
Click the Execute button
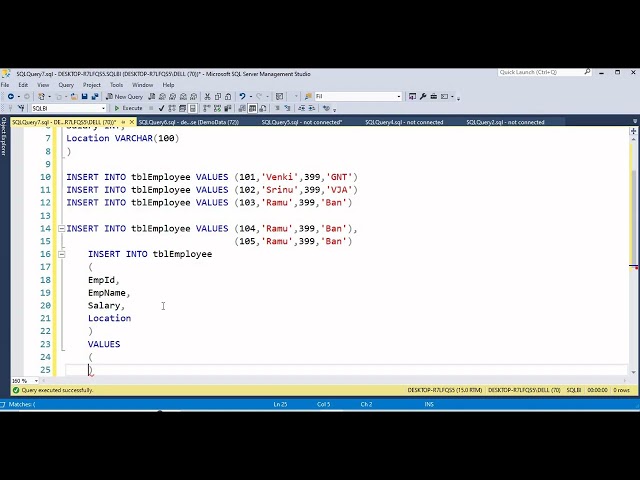coord(128,108)
